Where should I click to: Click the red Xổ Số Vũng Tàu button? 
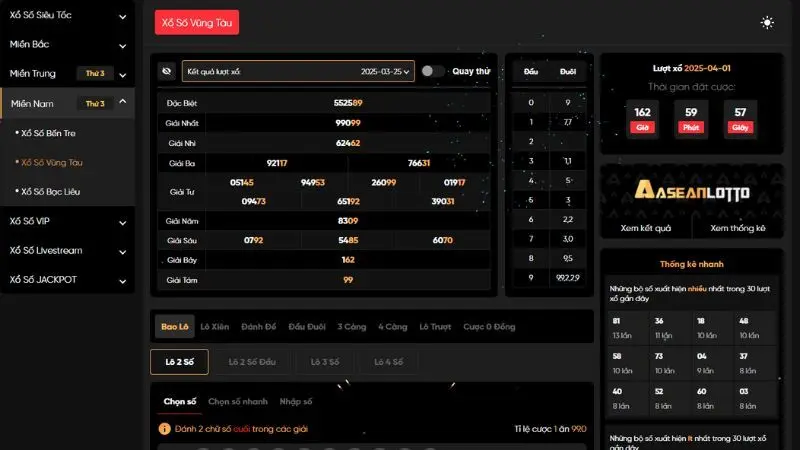coord(197,22)
